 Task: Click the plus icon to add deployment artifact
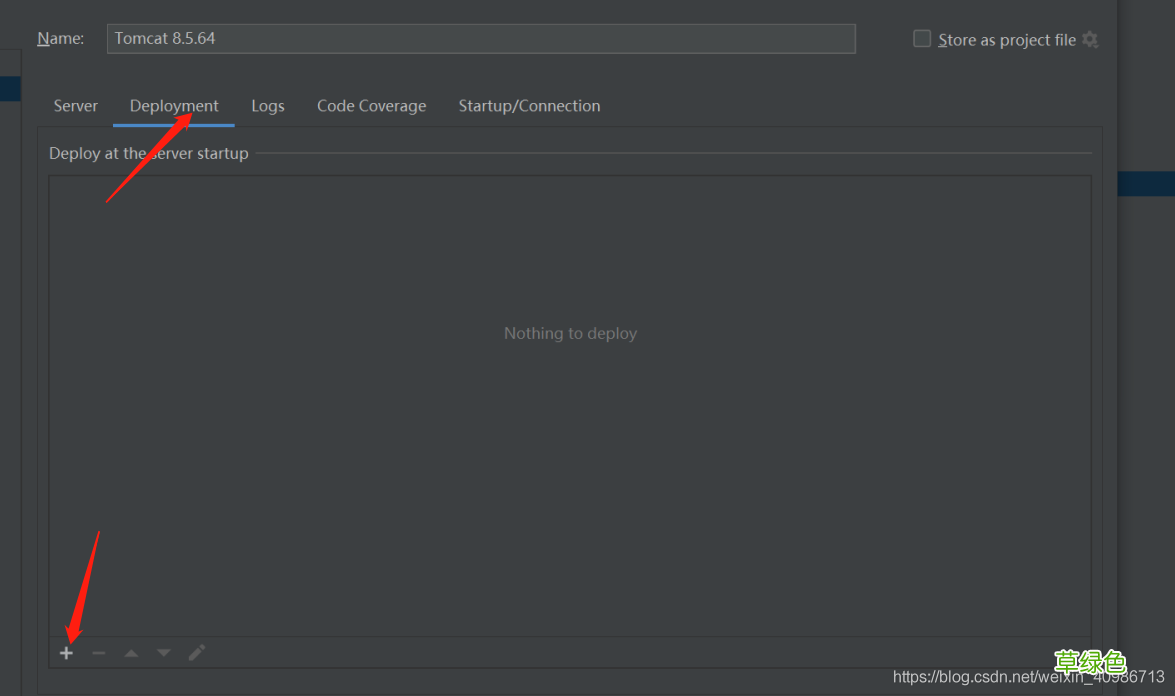pos(67,653)
